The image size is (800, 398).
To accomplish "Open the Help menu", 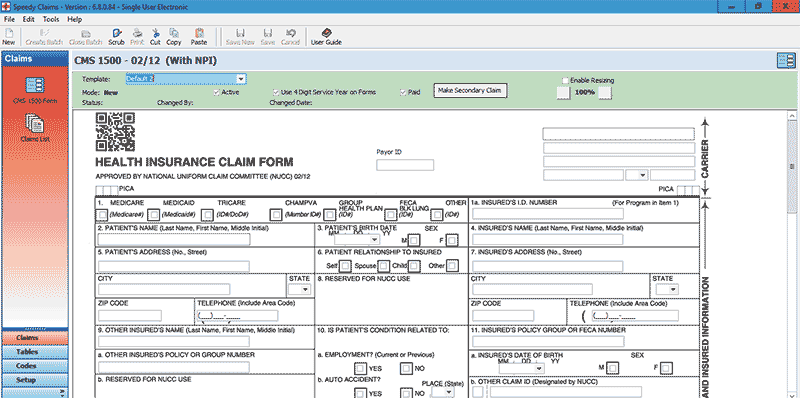I will (x=74, y=19).
